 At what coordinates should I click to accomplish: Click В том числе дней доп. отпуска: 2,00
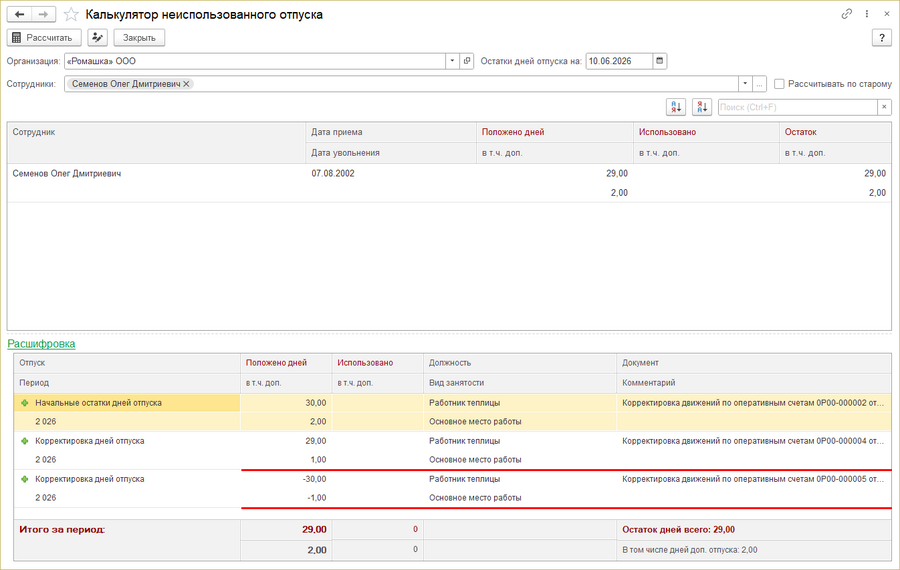(689, 550)
